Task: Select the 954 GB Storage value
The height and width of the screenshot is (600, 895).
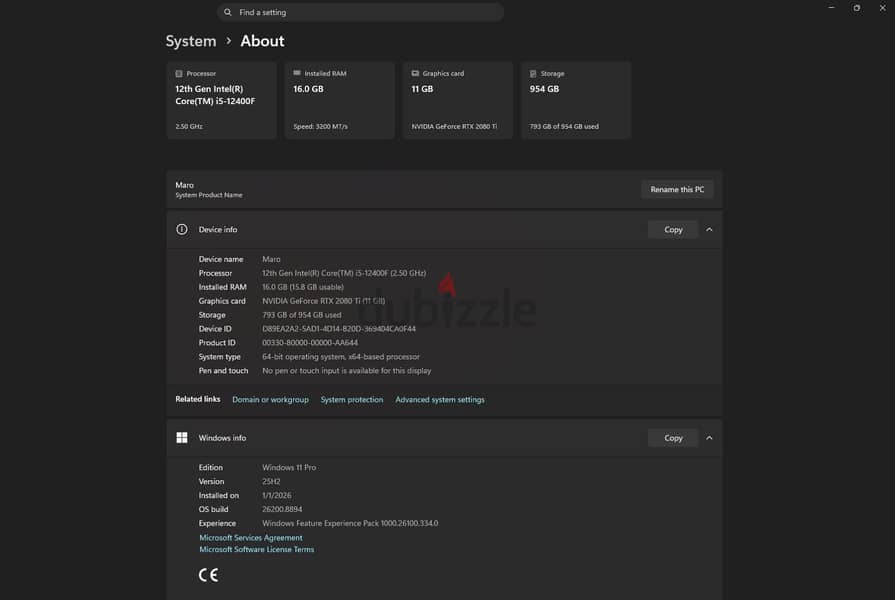Action: click(544, 89)
